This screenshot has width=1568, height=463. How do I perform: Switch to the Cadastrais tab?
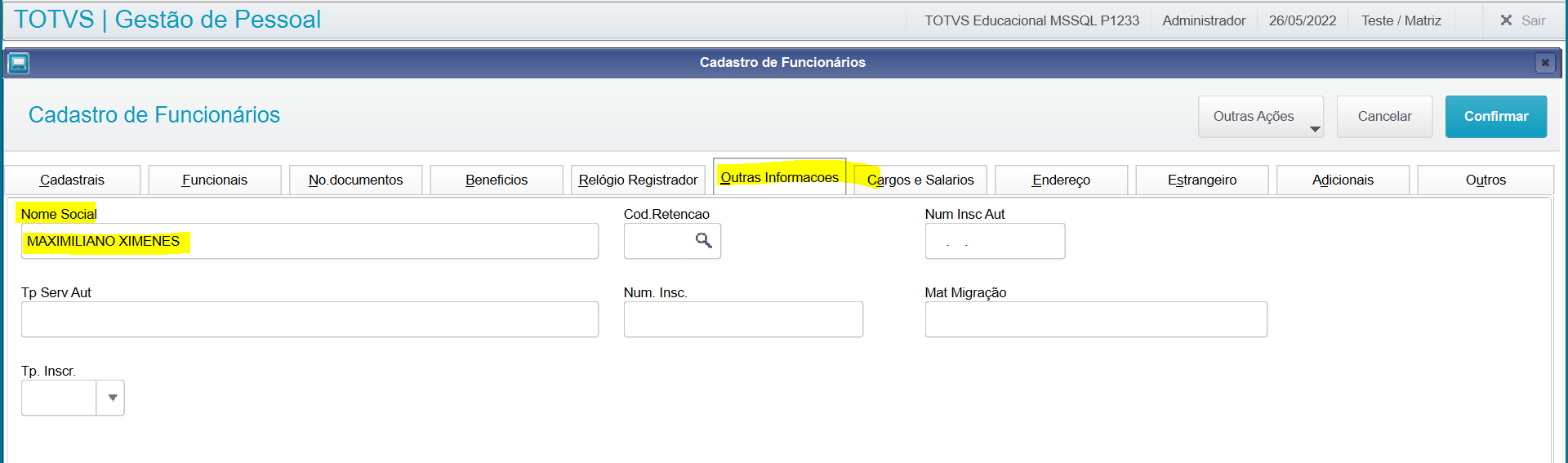click(x=73, y=180)
